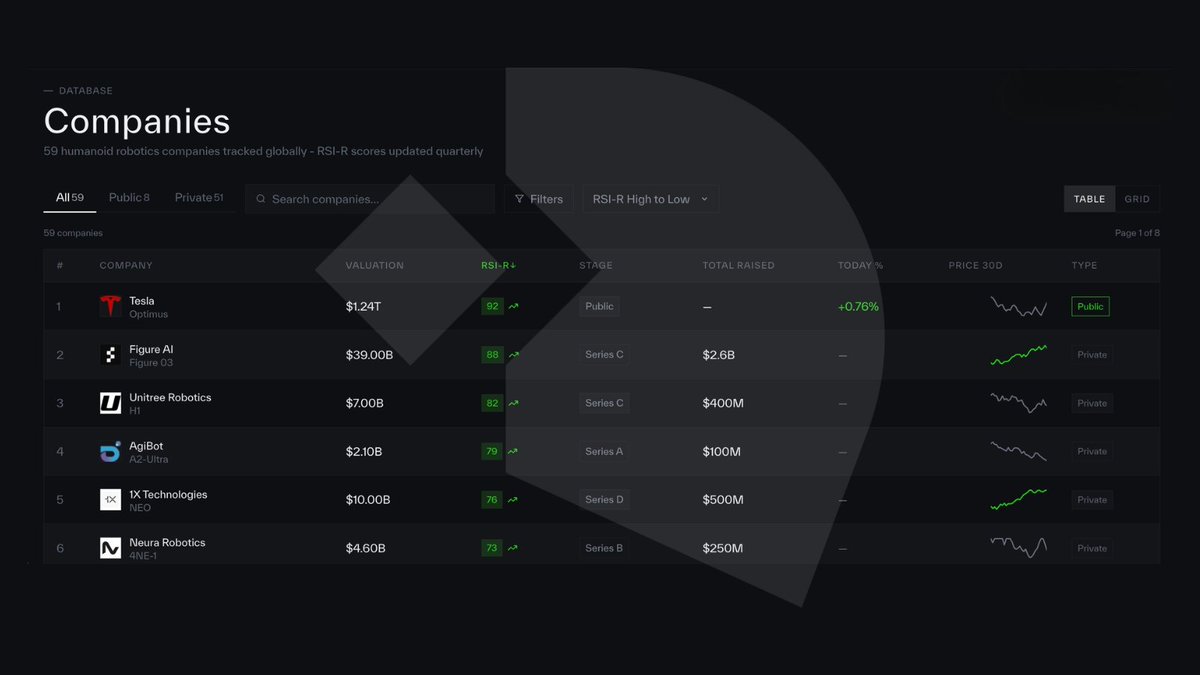The width and height of the screenshot is (1200, 675).
Task: Click AgiBot's 30-day price sparkline
Action: point(1019,451)
